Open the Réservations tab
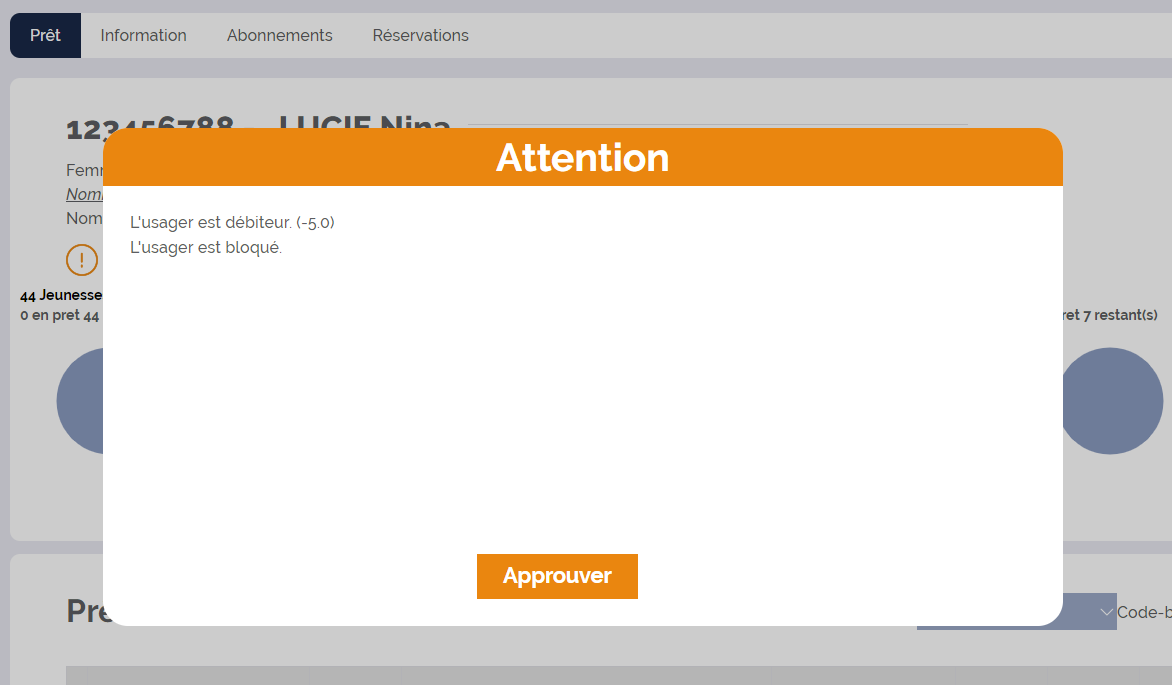 pyautogui.click(x=420, y=35)
